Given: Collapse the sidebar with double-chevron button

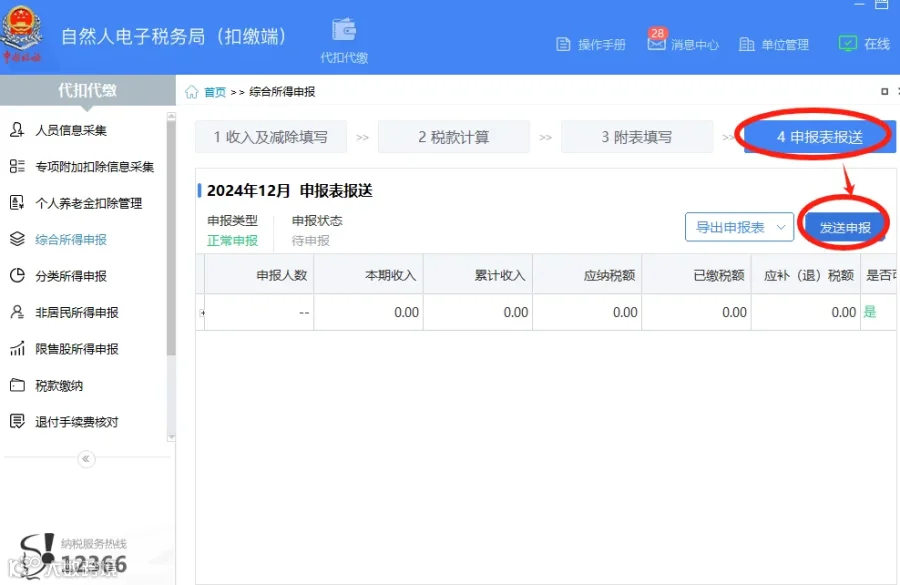Looking at the screenshot, I should (86, 459).
